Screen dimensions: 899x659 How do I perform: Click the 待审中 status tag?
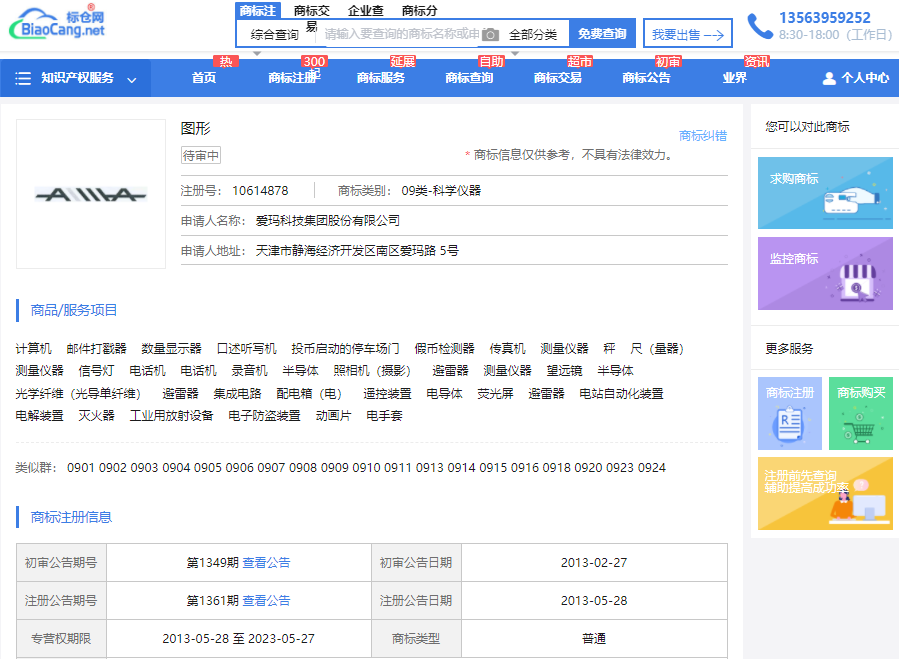(201, 155)
